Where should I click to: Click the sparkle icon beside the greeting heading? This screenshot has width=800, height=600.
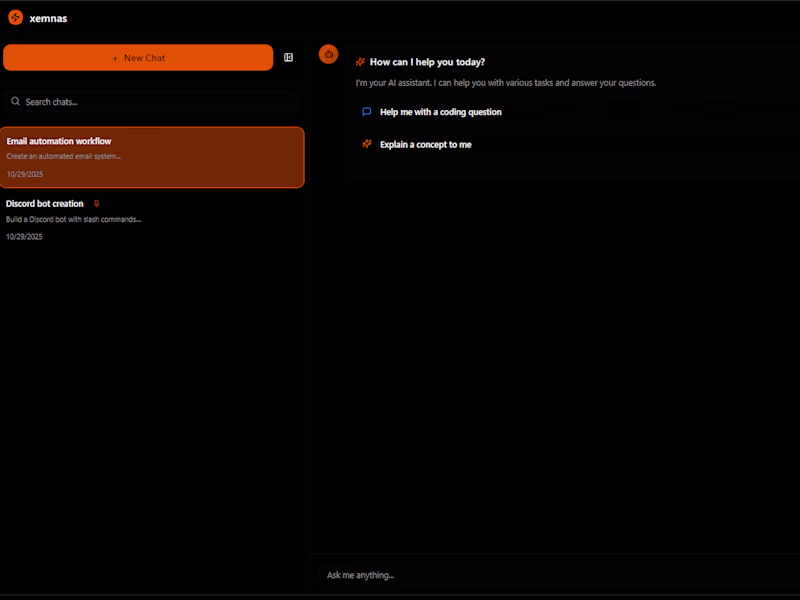[x=360, y=62]
